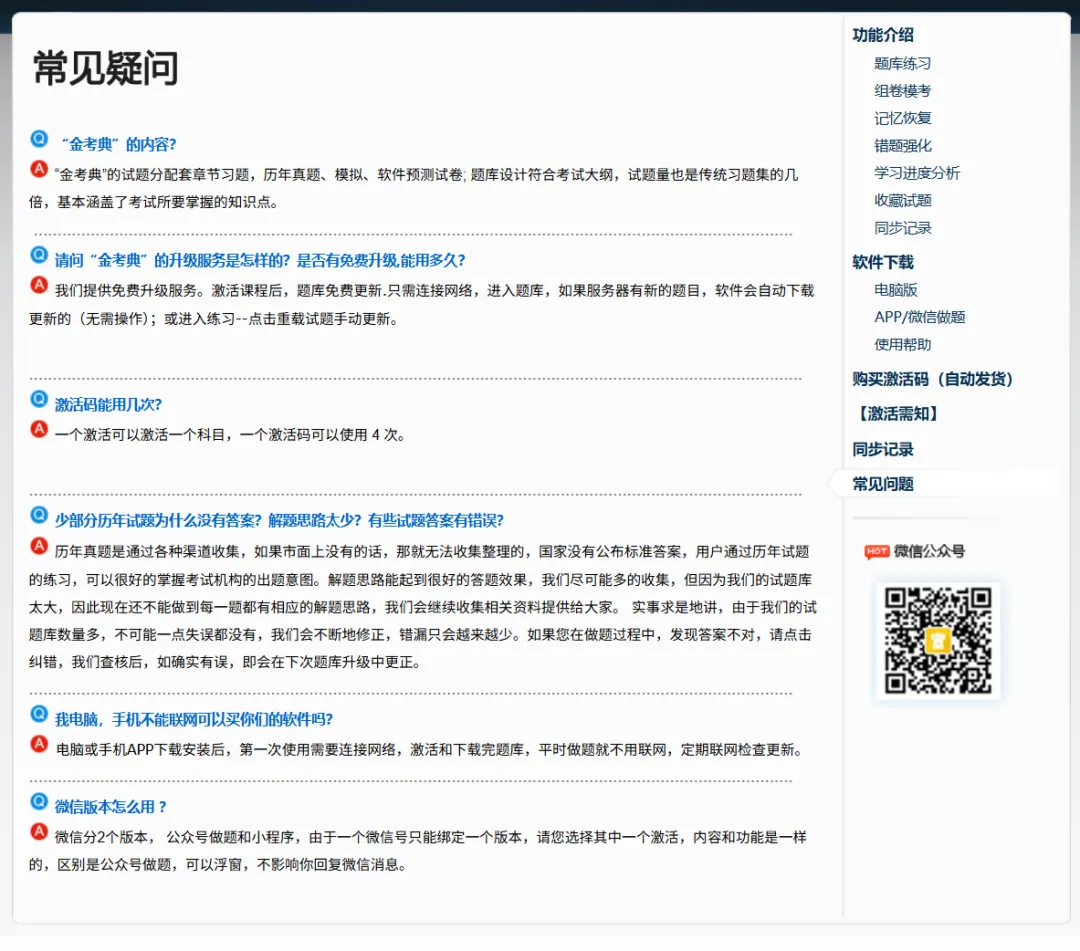The image size is (1080, 951).
Task: Open the APP/微信做题 download link
Action: point(920,317)
